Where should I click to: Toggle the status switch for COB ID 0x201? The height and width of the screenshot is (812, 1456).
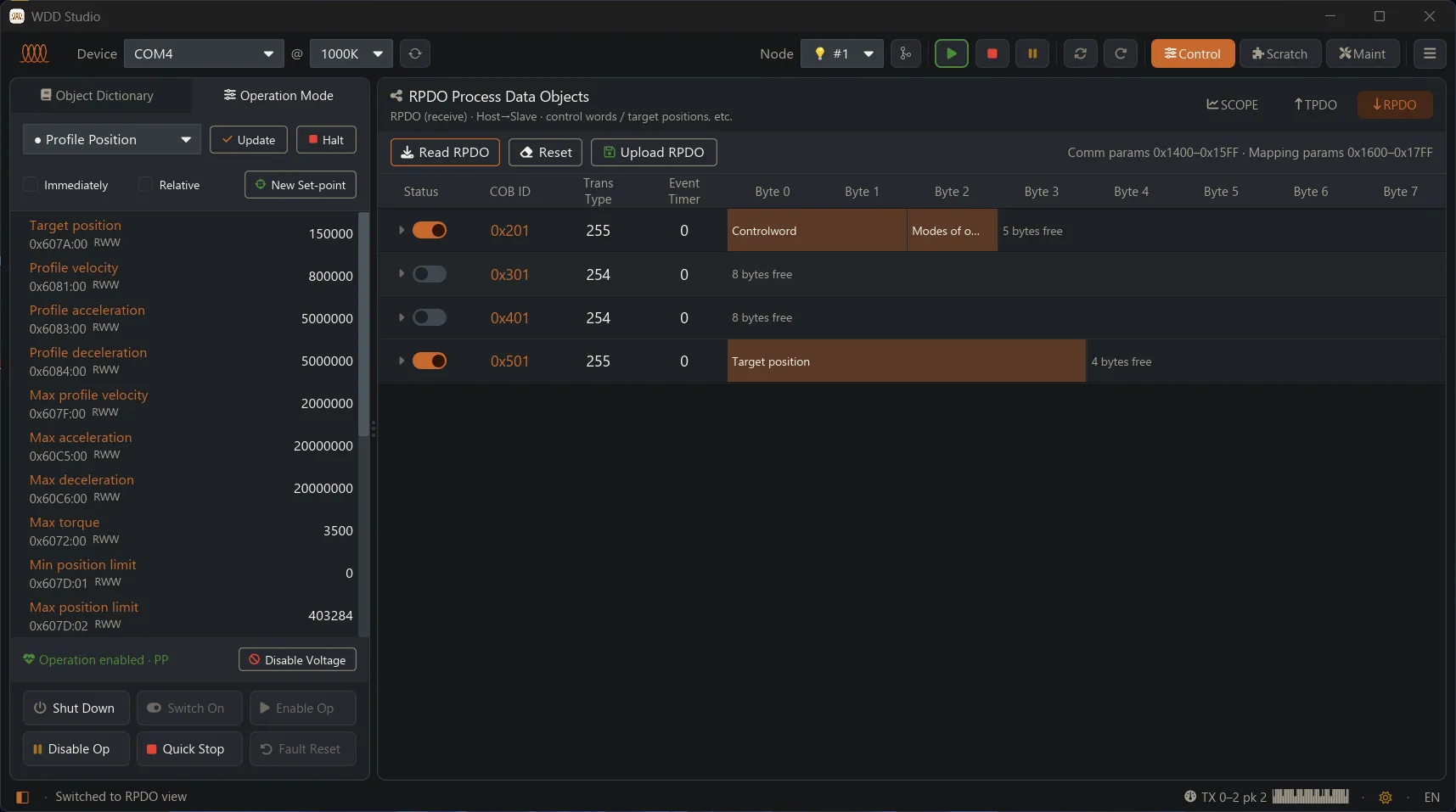[x=430, y=230]
